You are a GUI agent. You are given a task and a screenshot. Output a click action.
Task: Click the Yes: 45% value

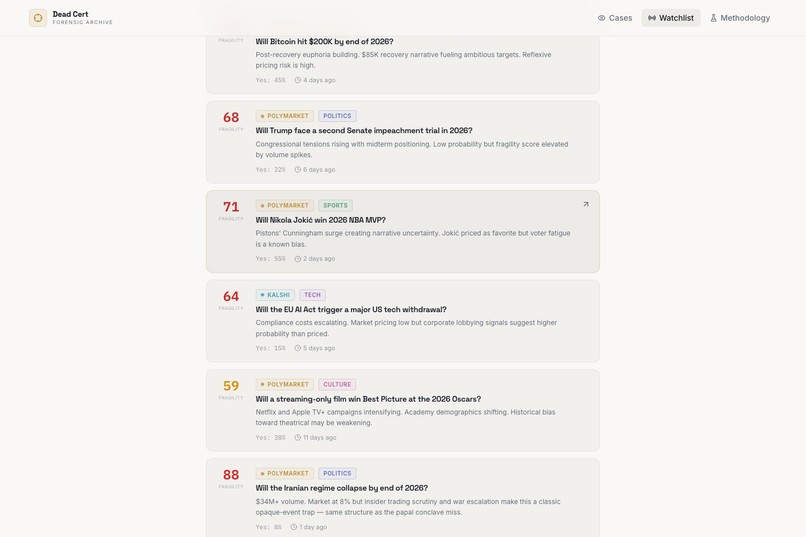(x=270, y=80)
